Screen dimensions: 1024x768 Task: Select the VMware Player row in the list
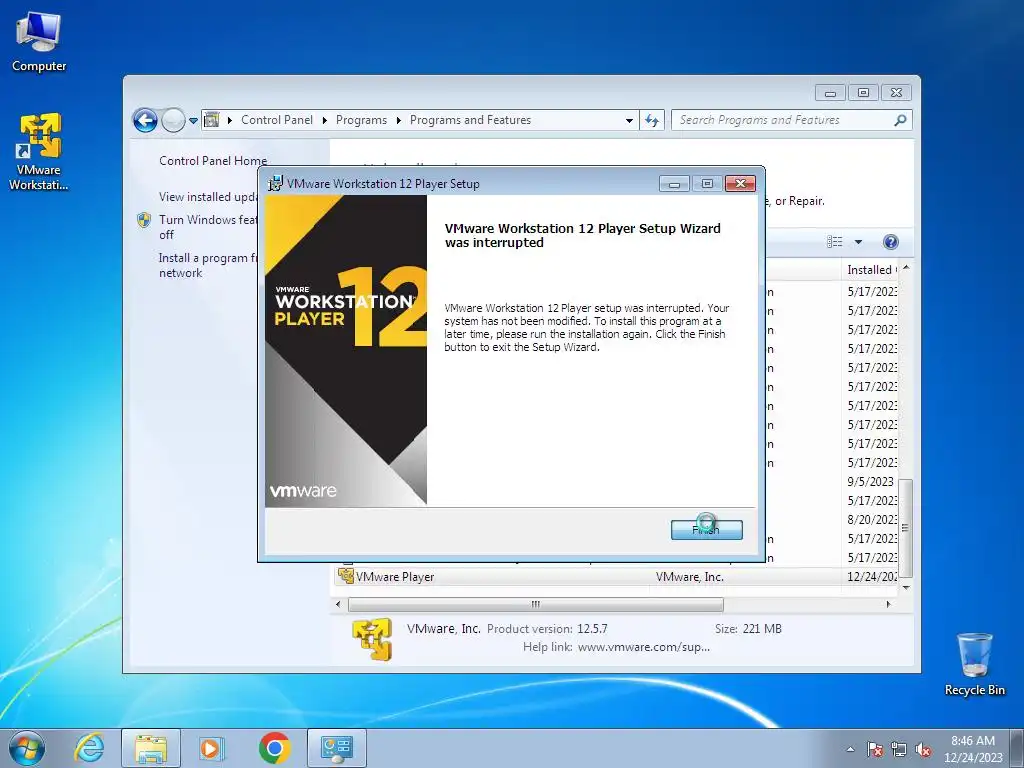tap(617, 577)
